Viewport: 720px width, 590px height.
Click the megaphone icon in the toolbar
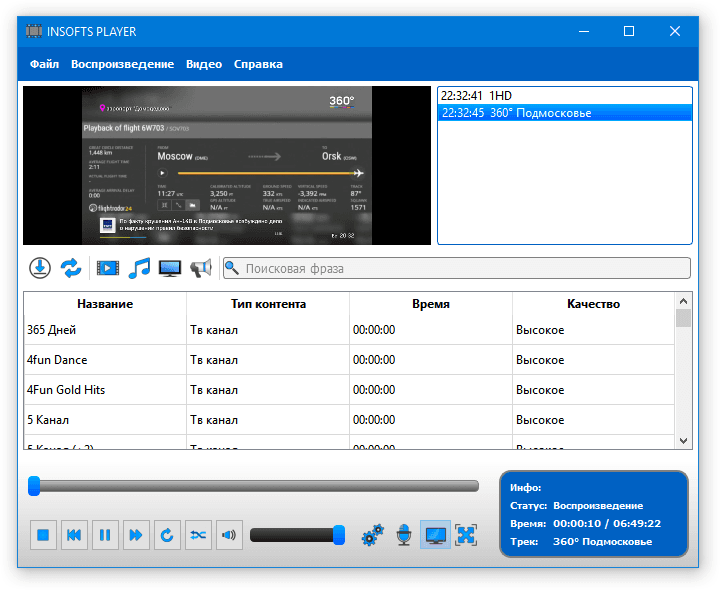[201, 268]
